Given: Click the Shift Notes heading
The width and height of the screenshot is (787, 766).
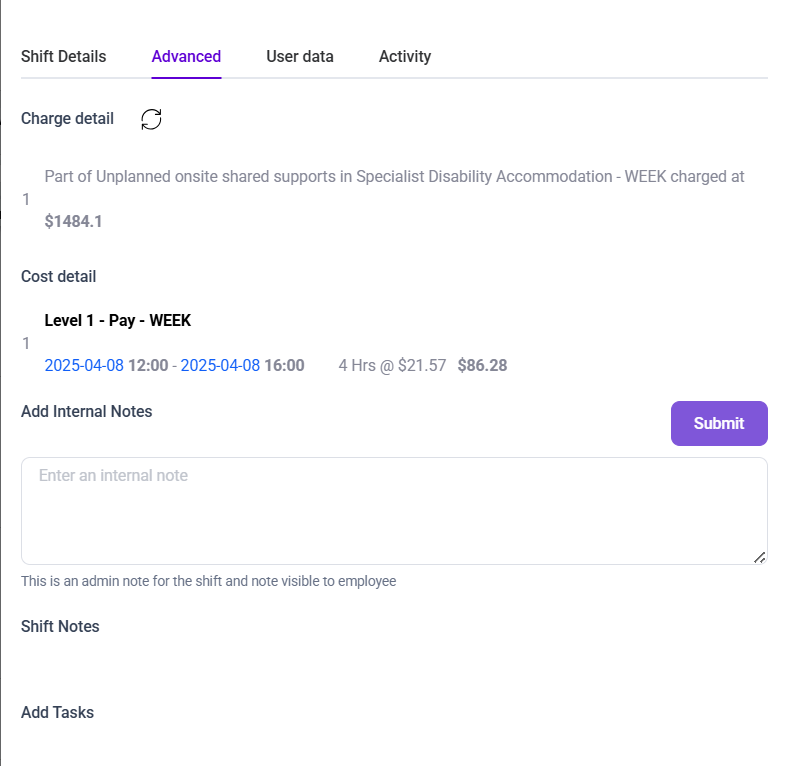Looking at the screenshot, I should [x=60, y=626].
